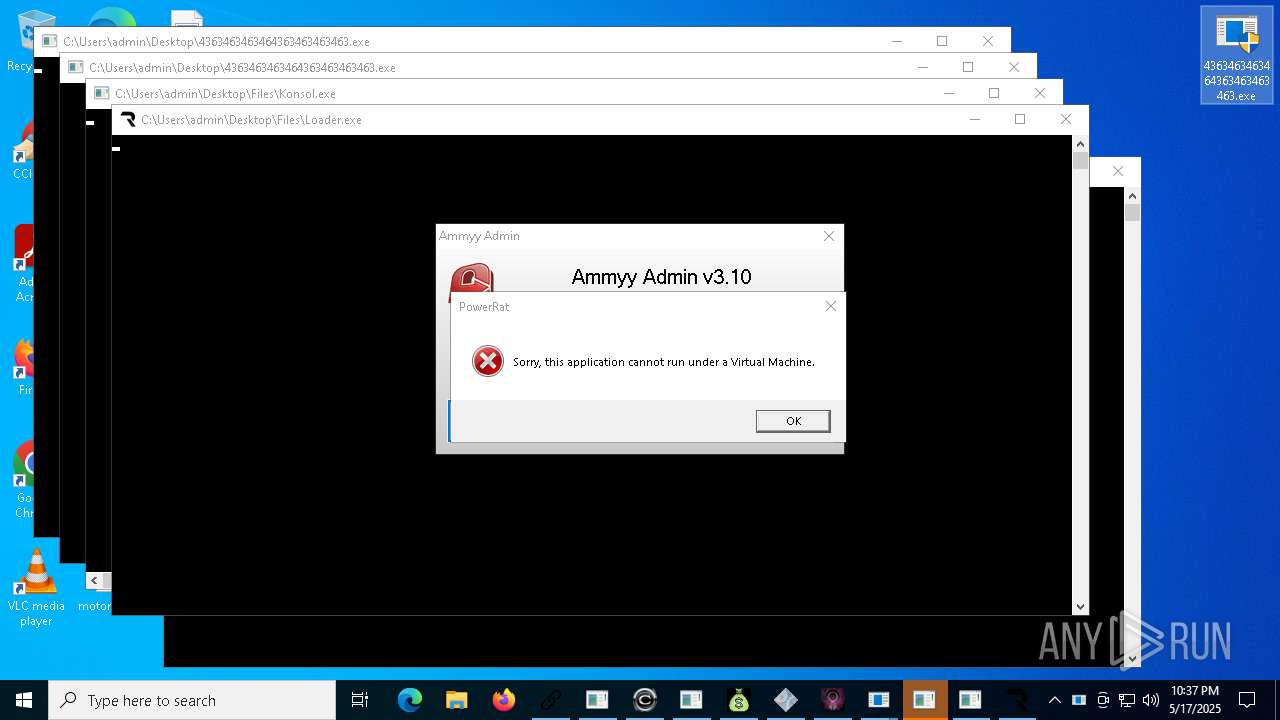Image resolution: width=1280 pixels, height=720 pixels.
Task: Close the Konsol.exe window
Action: click(1040, 93)
